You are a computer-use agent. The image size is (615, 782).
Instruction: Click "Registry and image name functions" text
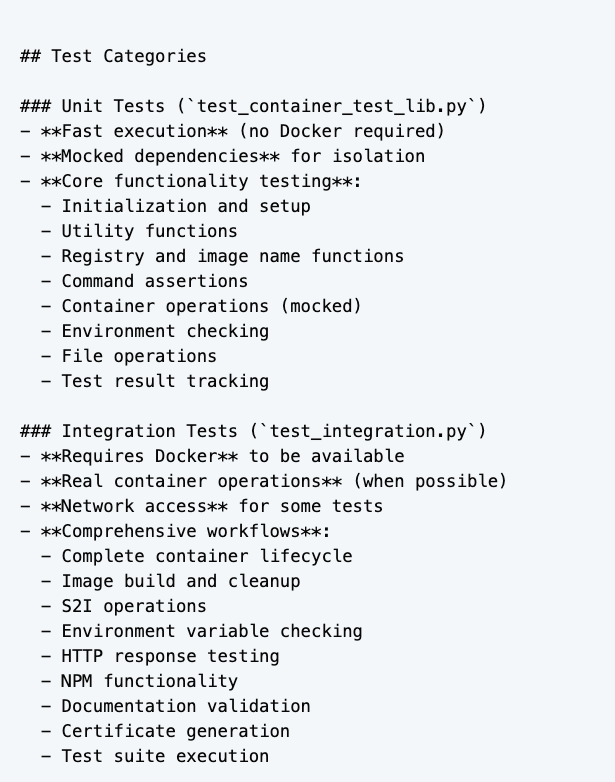pos(233,256)
